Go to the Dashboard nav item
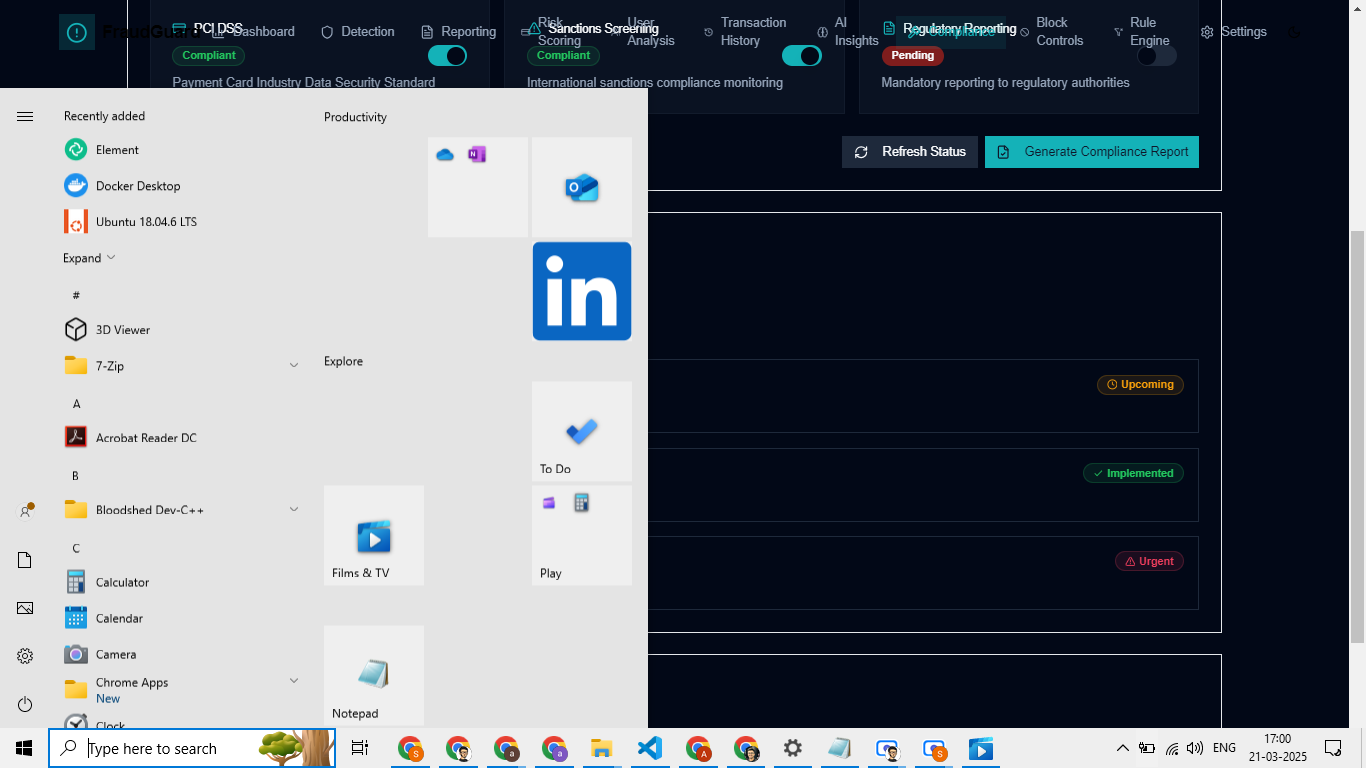Screen dimensions: 1366x768 point(254,32)
